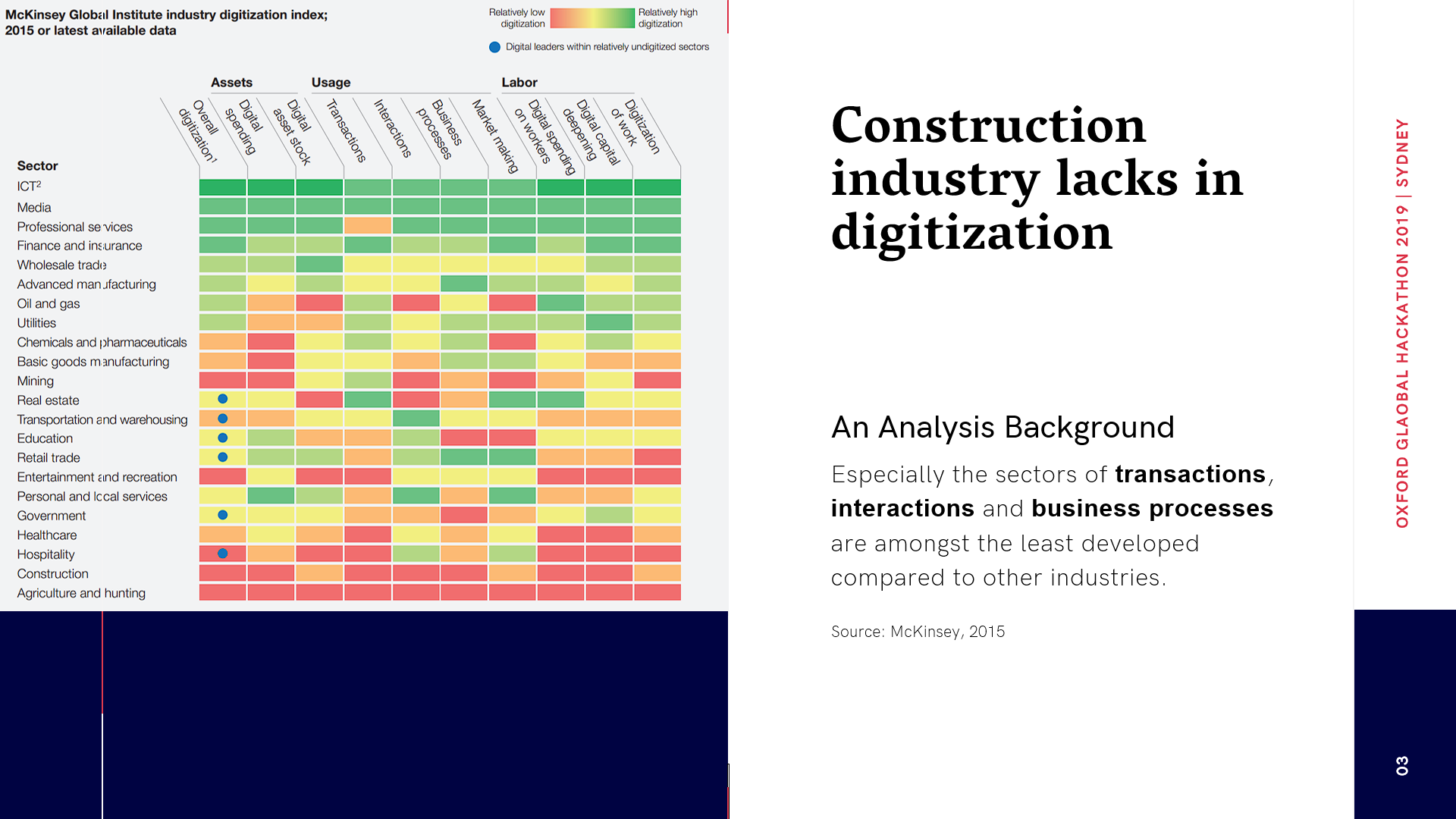
Task: Expand the Labor column group header
Action: pyautogui.click(x=519, y=82)
